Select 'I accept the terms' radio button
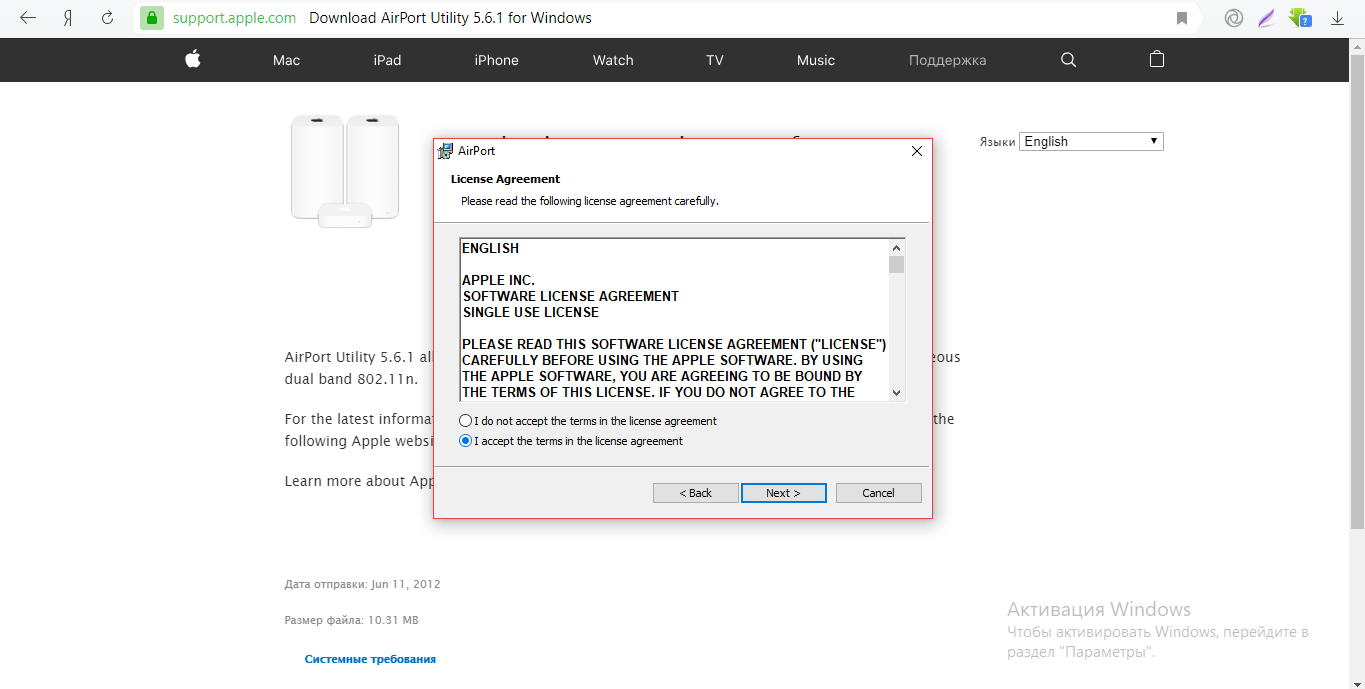The width and height of the screenshot is (1365, 689). (466, 441)
